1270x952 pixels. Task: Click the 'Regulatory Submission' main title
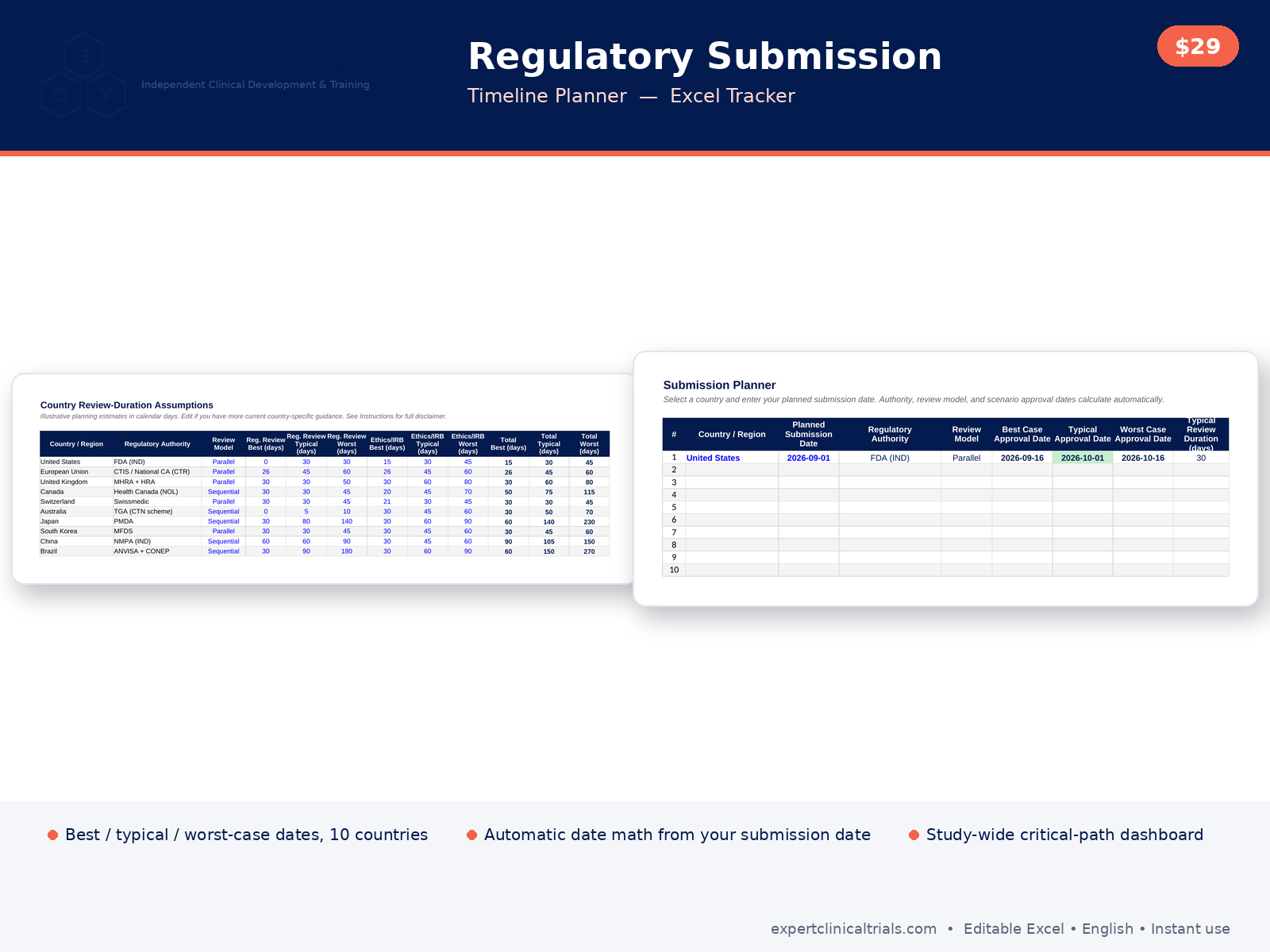(704, 56)
